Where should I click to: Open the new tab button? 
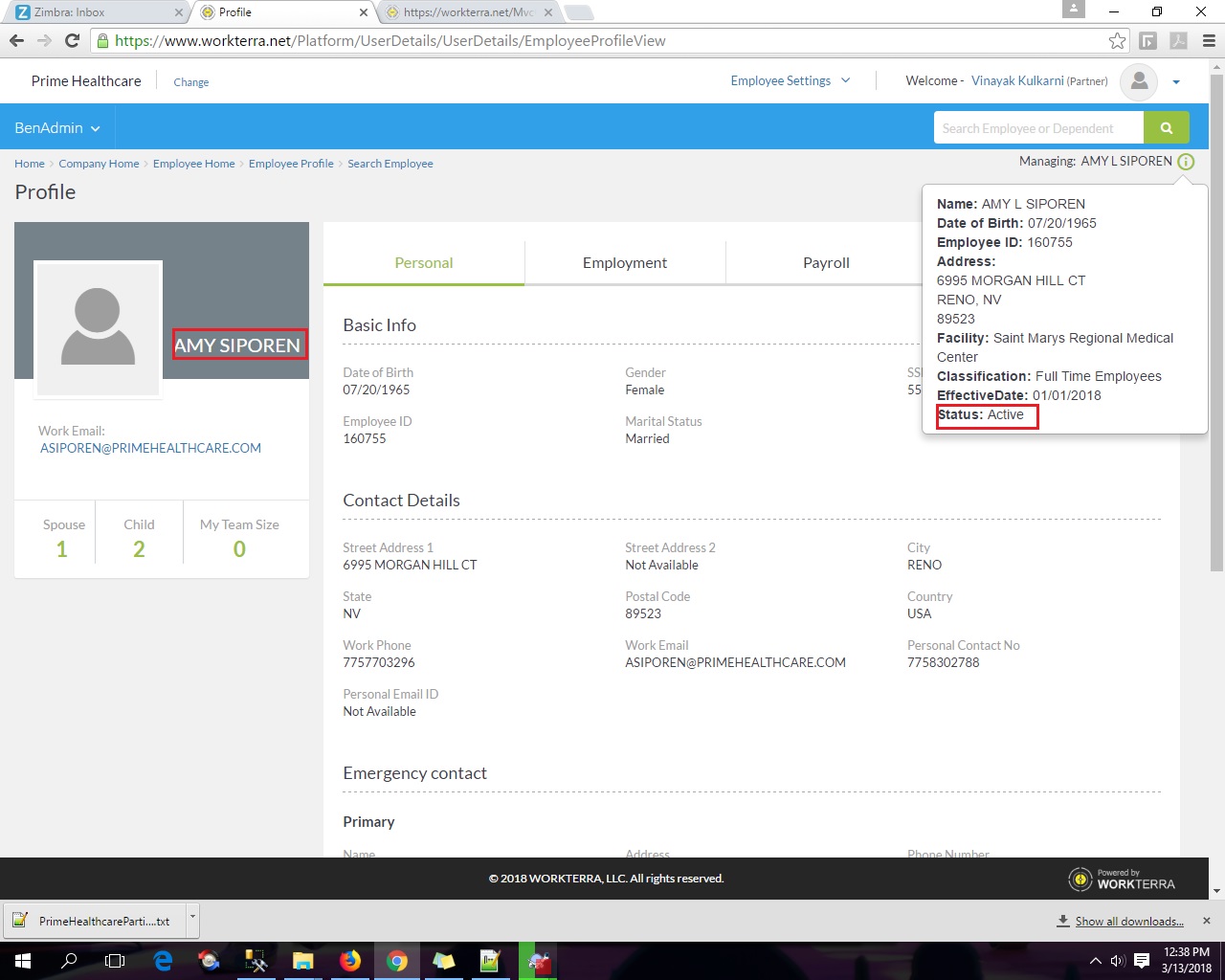(x=579, y=12)
